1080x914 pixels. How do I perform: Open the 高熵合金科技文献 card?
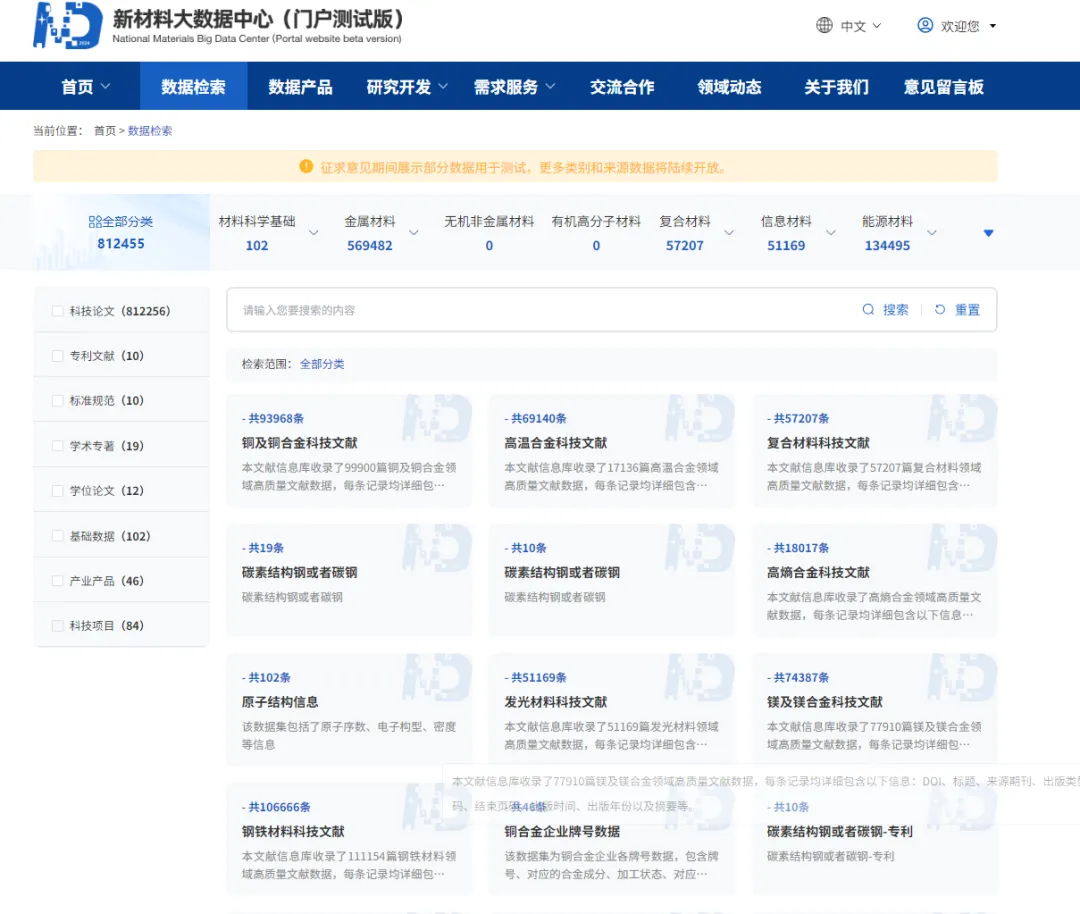pyautogui.click(x=875, y=581)
